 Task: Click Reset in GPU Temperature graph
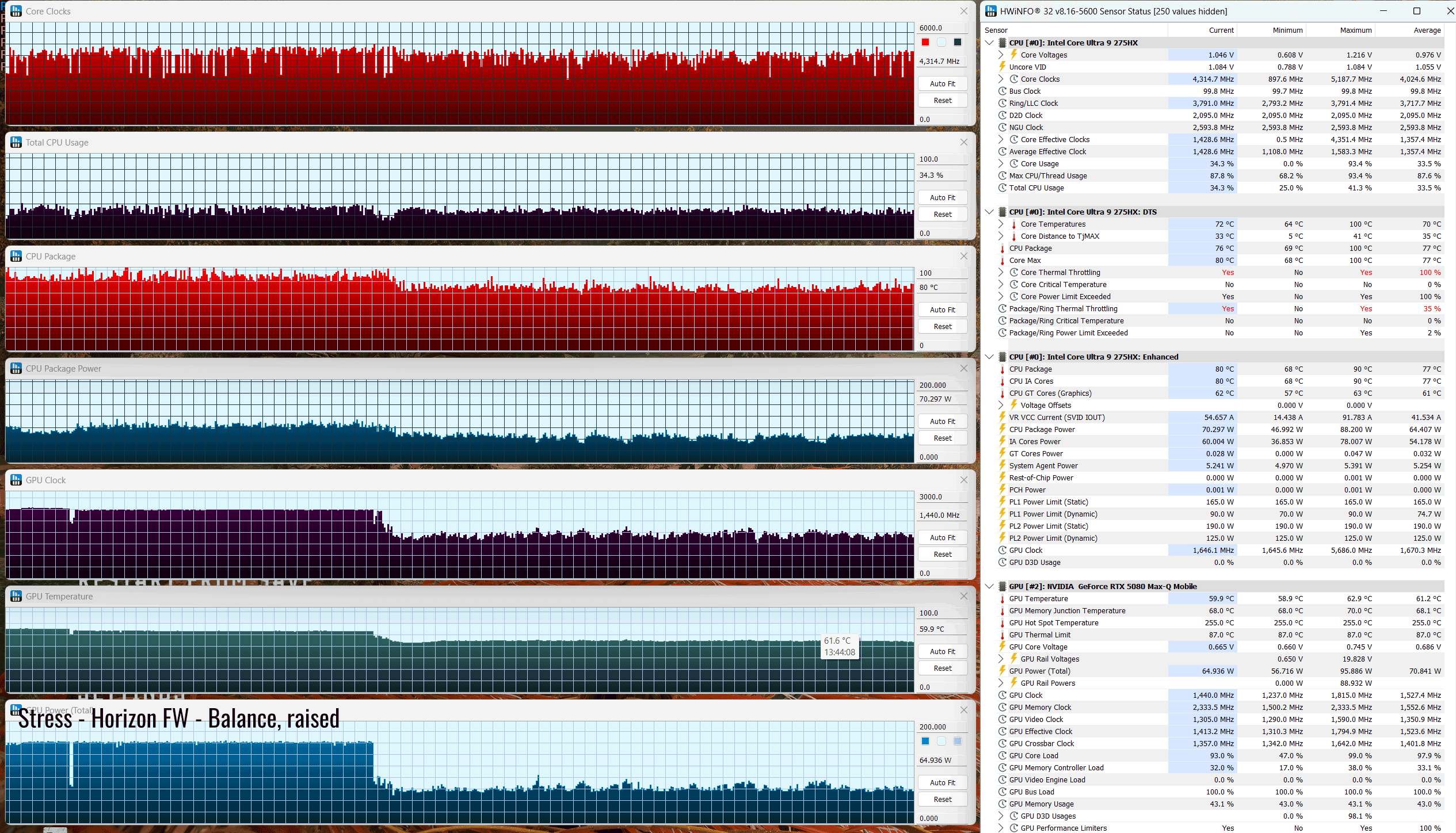click(942, 668)
